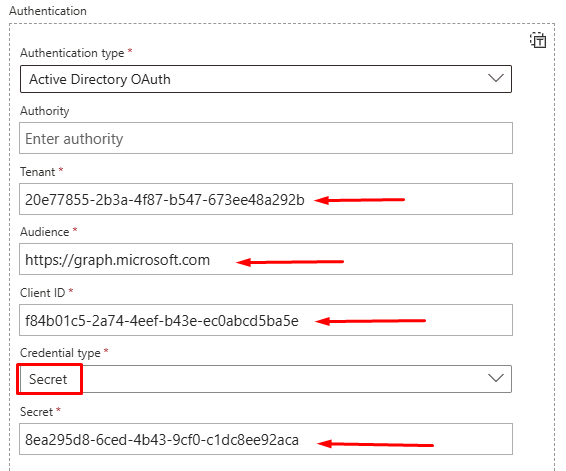Select the Active Directory OAuth value text
Screen dimensions: 566x471
click(100, 79)
